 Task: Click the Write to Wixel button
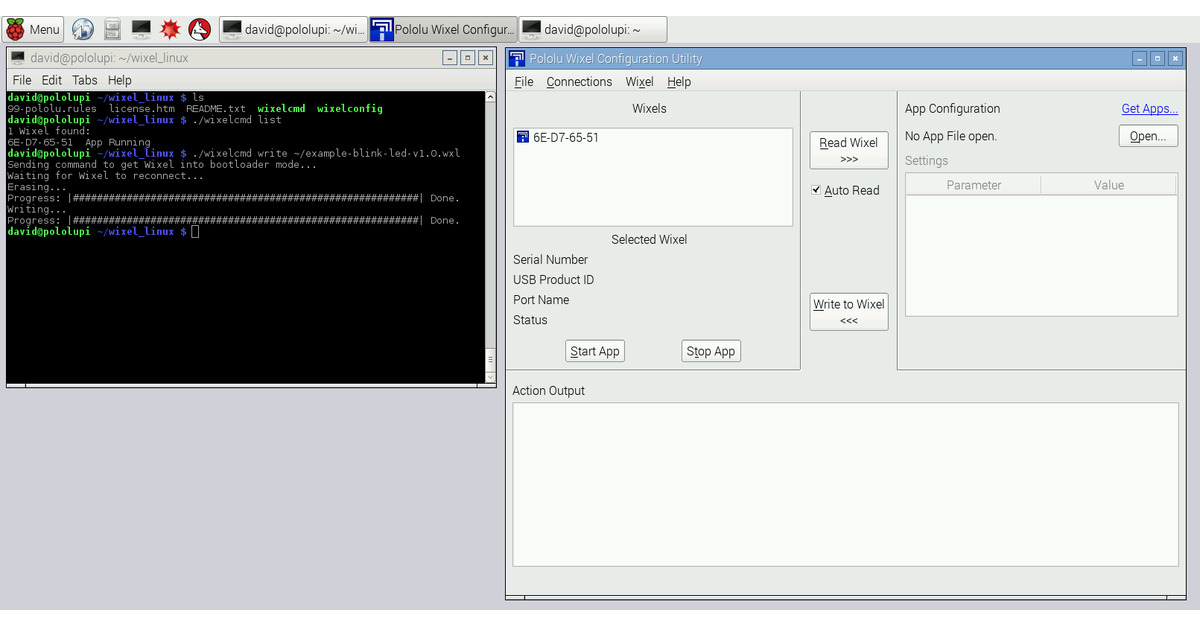coord(848,311)
